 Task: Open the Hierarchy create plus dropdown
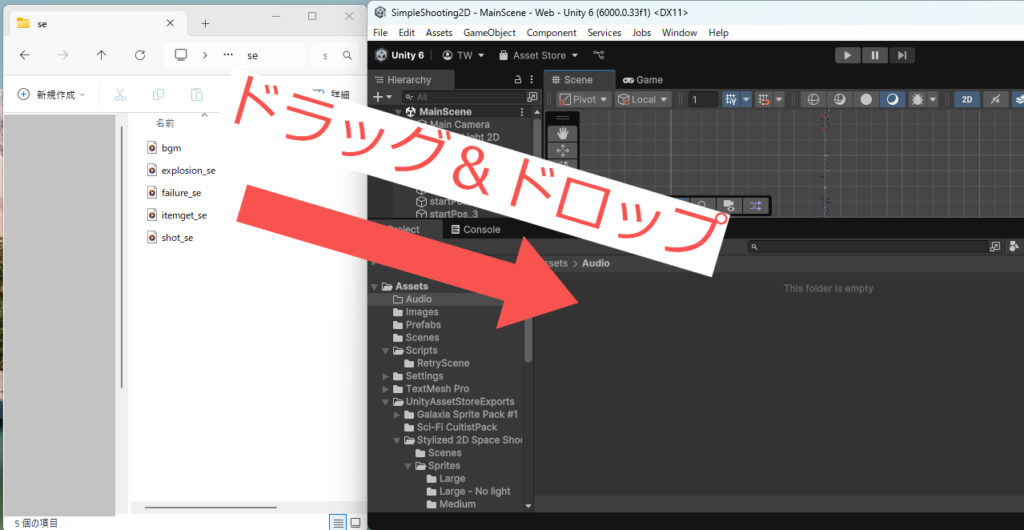click(x=381, y=97)
